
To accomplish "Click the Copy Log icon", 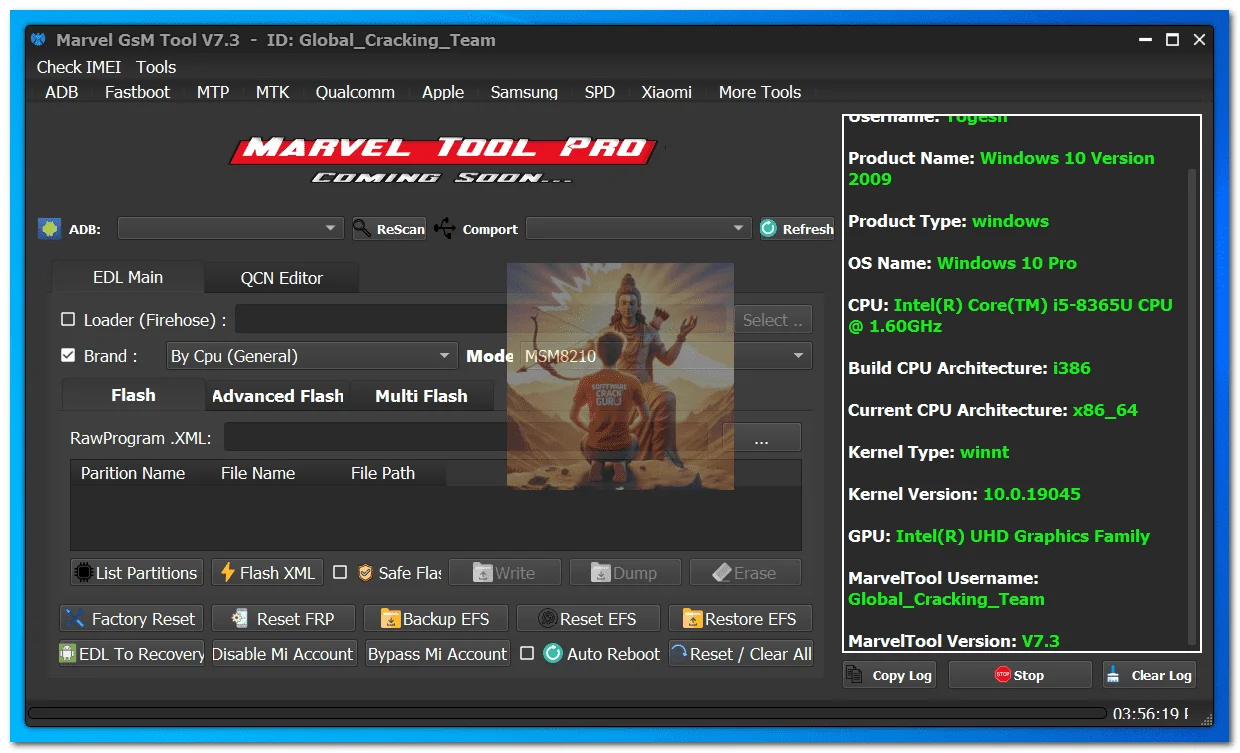I will [x=855, y=675].
